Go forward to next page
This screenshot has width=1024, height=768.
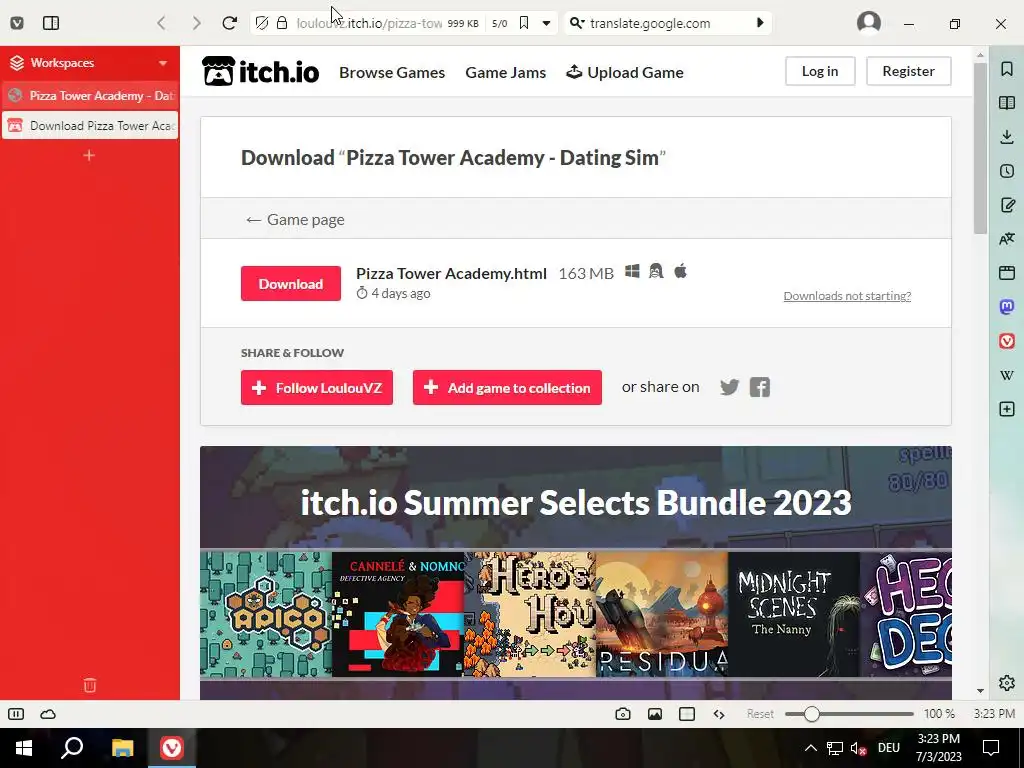(x=196, y=24)
